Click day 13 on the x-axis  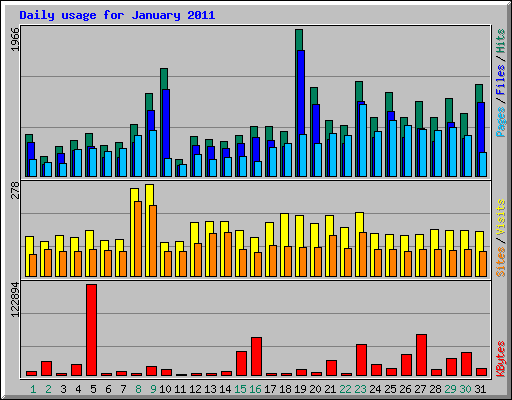(x=210, y=389)
